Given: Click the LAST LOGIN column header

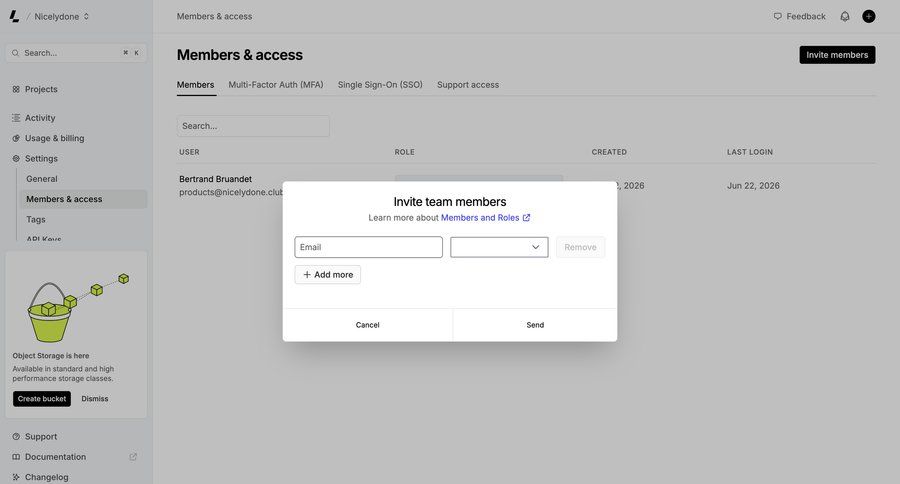Looking at the screenshot, I should pos(750,152).
